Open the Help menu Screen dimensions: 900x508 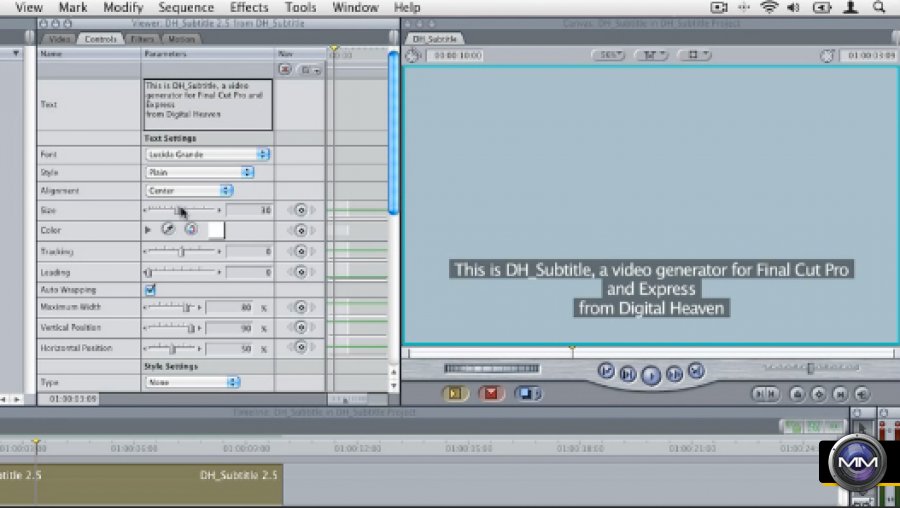click(407, 7)
